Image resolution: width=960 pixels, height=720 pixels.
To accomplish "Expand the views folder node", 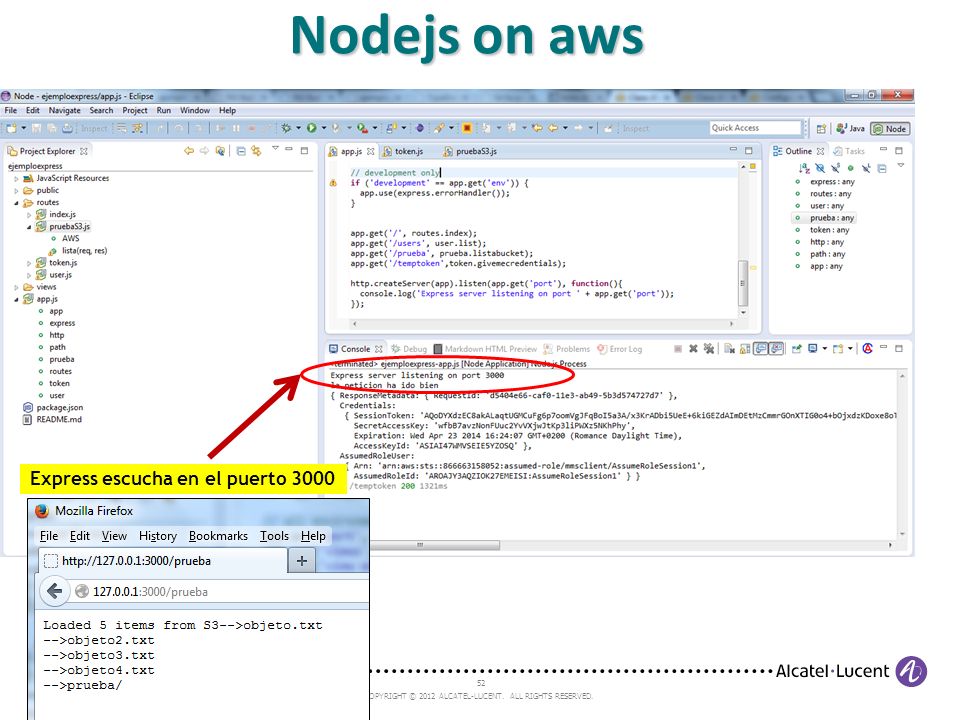I will (x=17, y=287).
